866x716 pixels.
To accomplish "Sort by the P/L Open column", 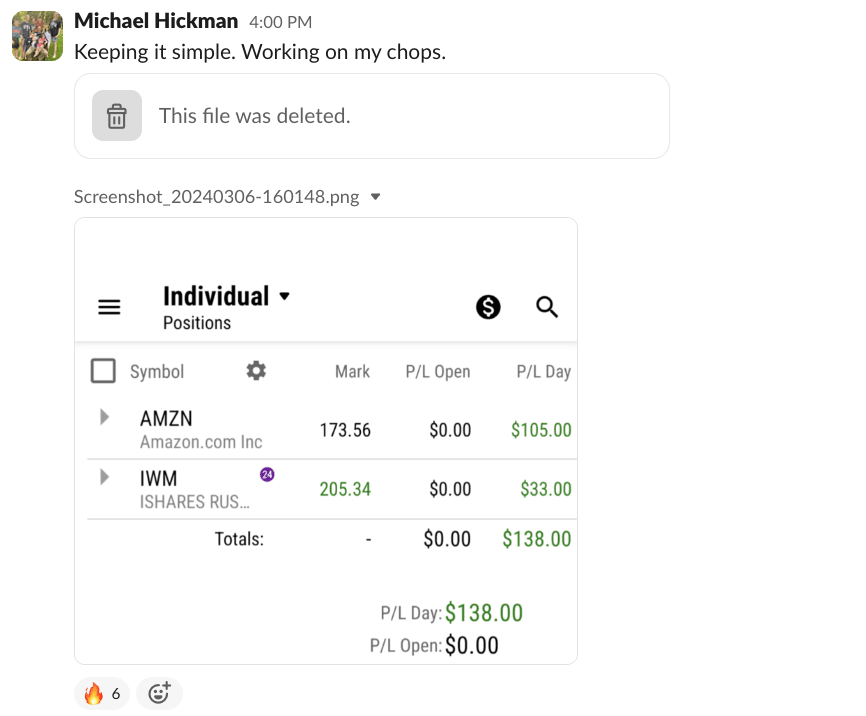I will 438,372.
